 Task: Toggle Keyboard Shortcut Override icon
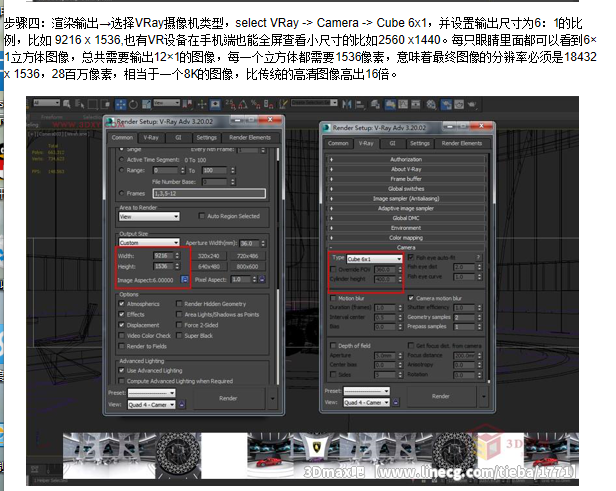[x=215, y=104]
